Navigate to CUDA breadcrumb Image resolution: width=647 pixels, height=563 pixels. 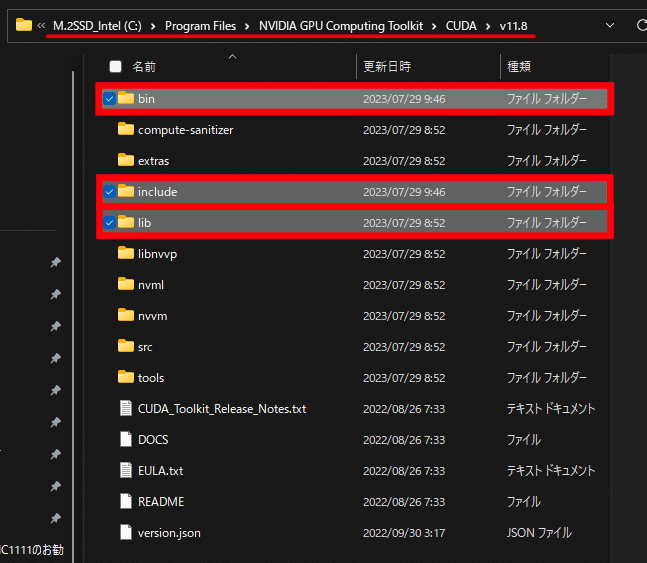click(461, 26)
